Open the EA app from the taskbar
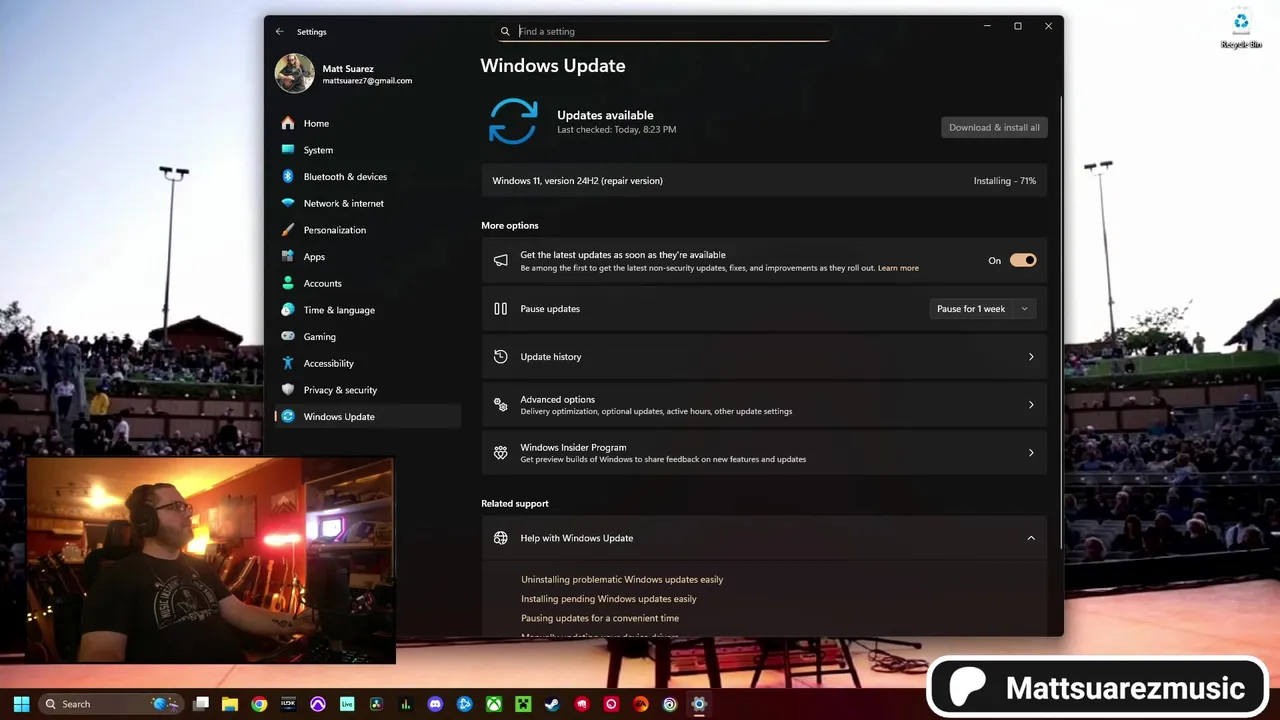The height and width of the screenshot is (720, 1280). [x=640, y=704]
